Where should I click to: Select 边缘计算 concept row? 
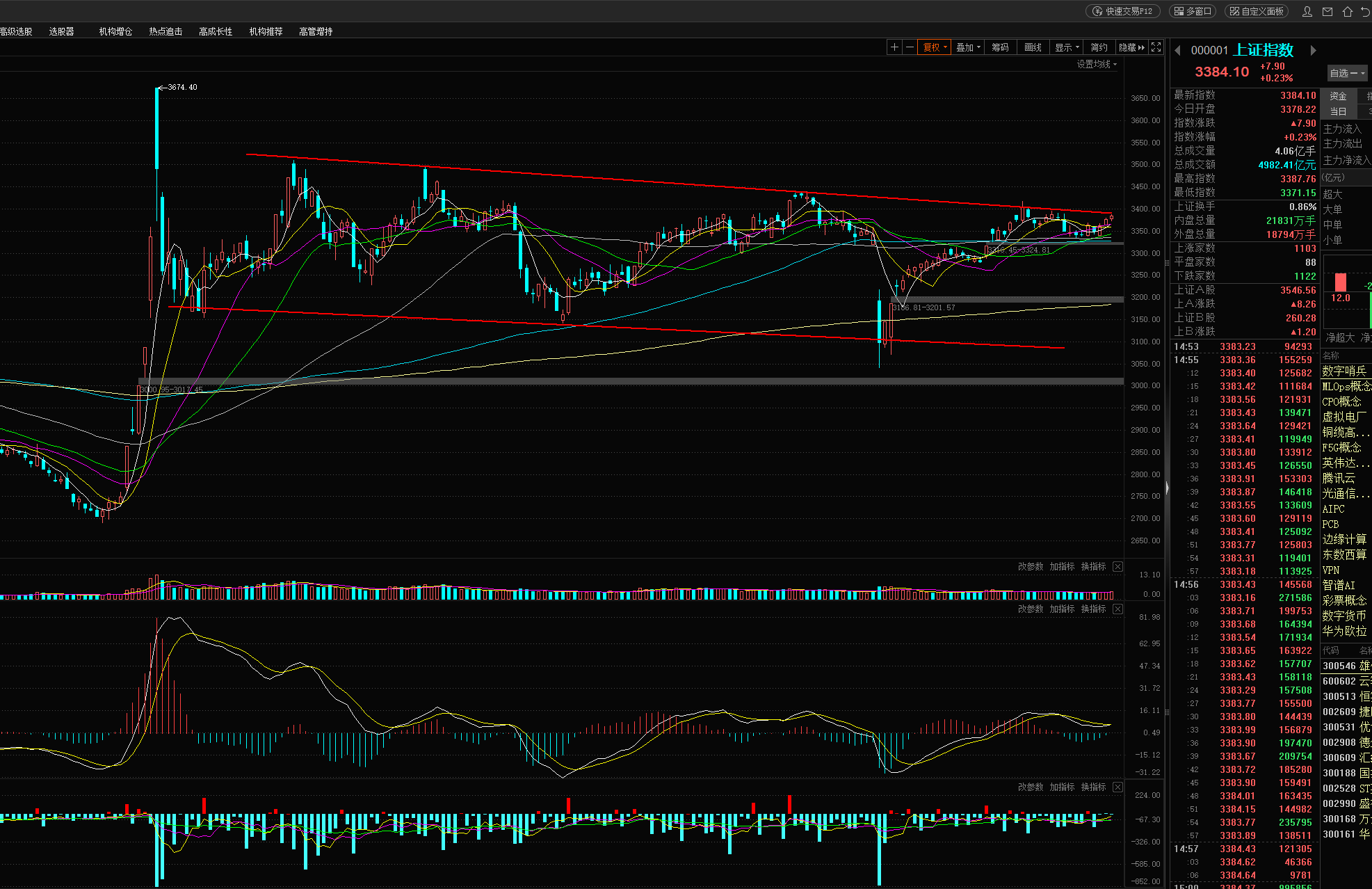point(1346,539)
